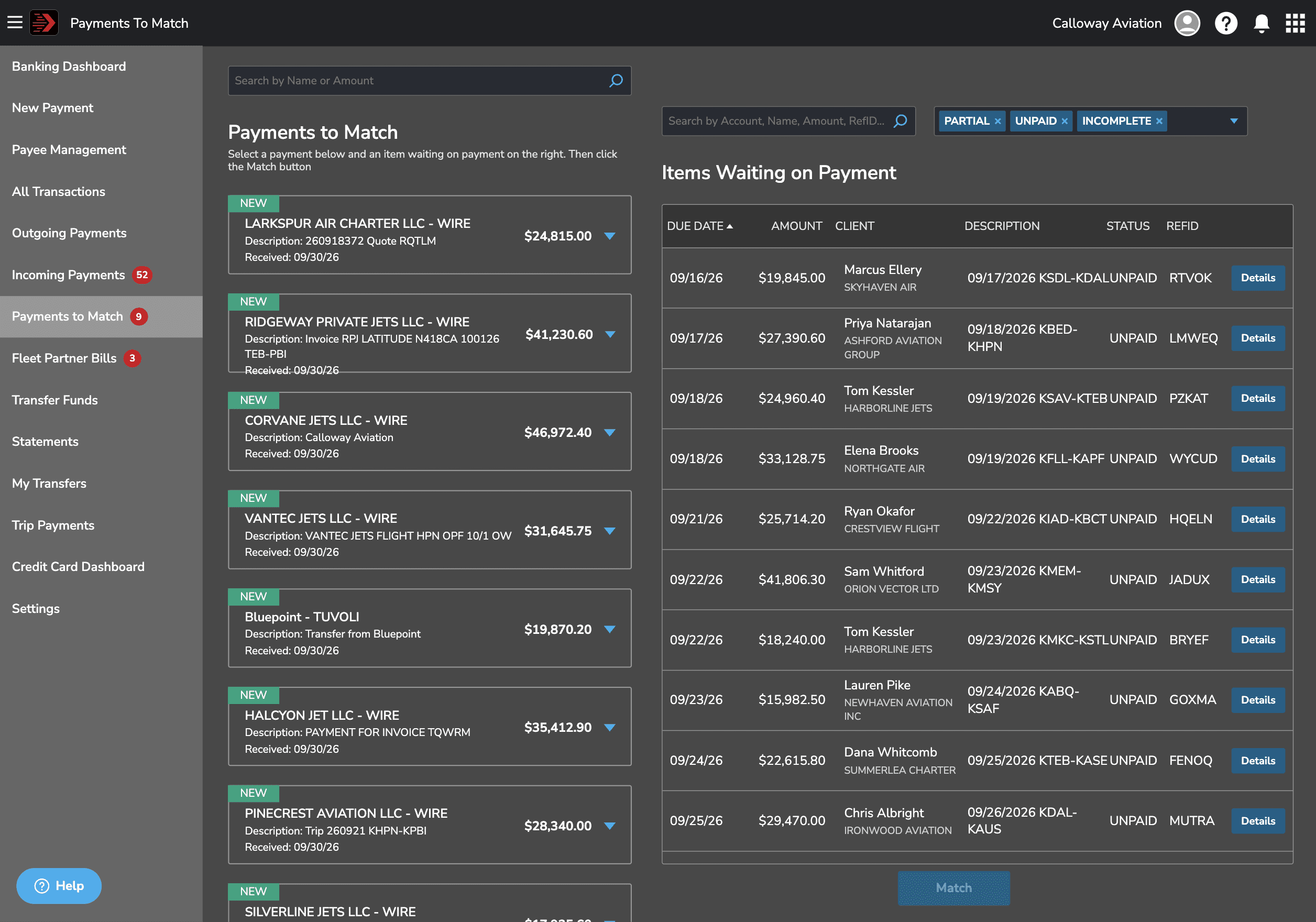View Details for JADUX item
Viewport: 1316px width, 922px height.
click(x=1257, y=580)
